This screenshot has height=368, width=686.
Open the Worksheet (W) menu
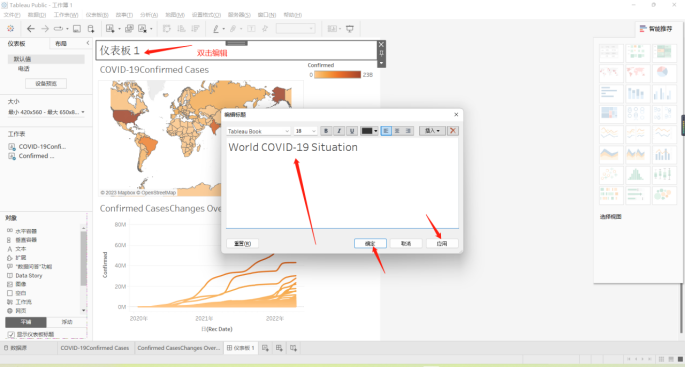[66, 15]
